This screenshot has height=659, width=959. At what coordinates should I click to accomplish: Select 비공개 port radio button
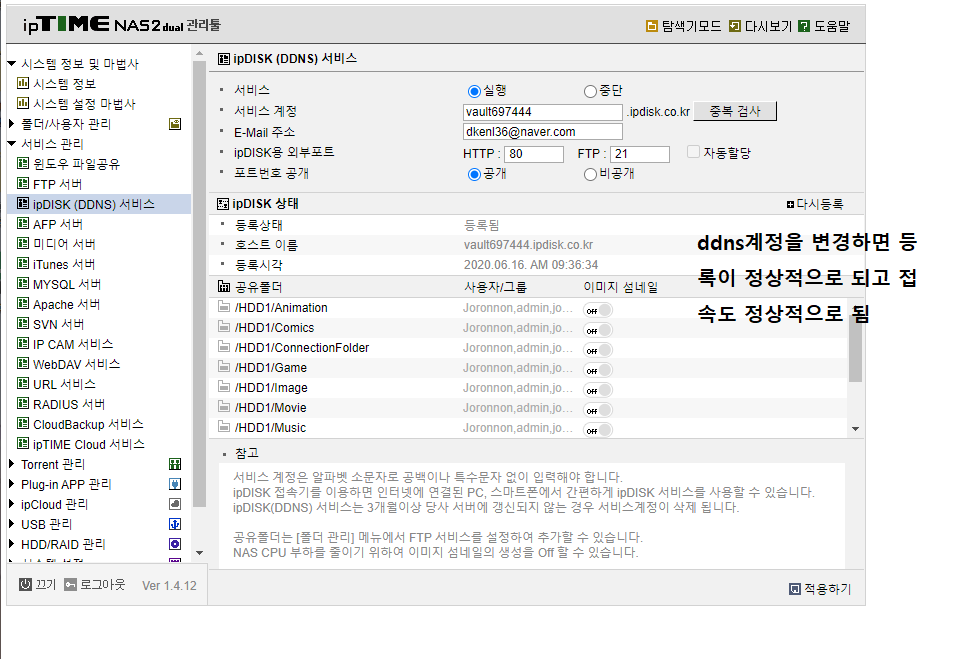[x=590, y=174]
